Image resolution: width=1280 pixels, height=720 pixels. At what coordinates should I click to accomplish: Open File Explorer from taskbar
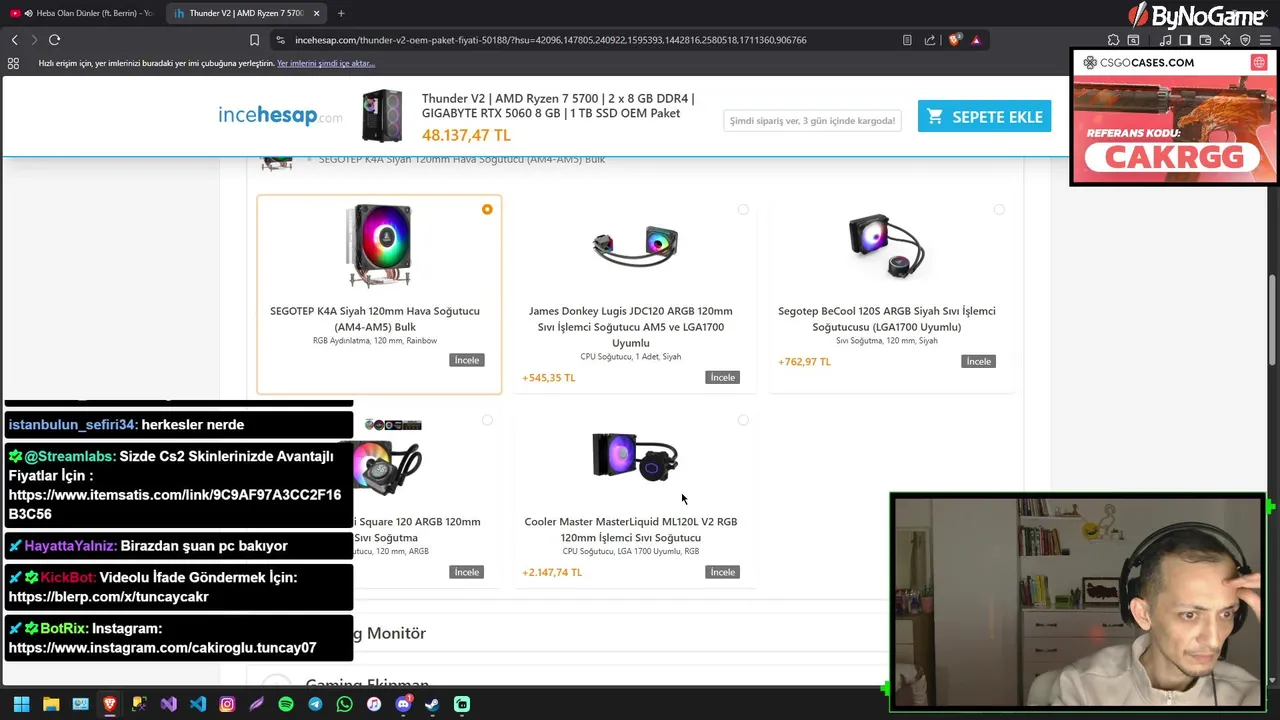click(51, 704)
